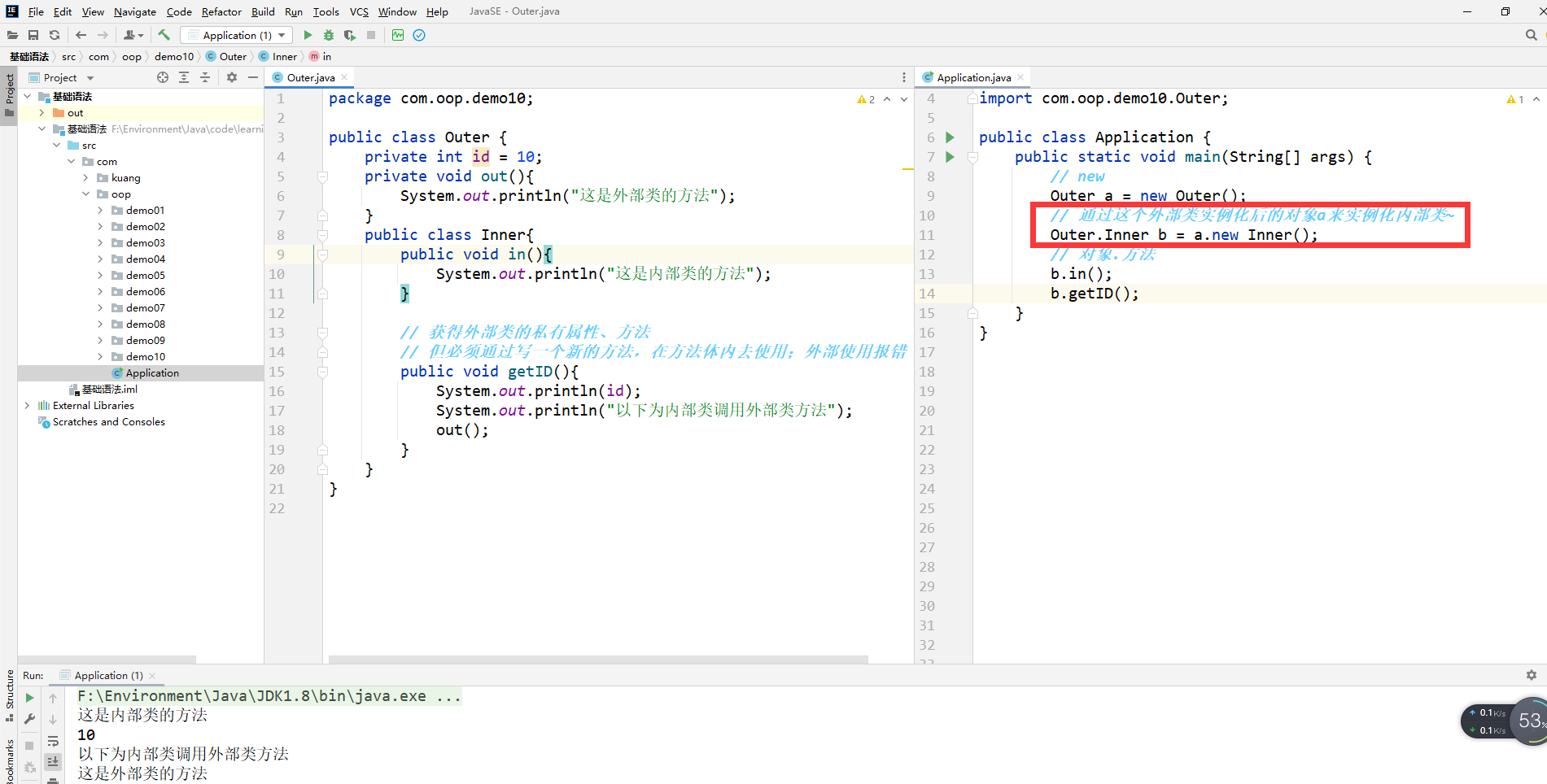The height and width of the screenshot is (784, 1547).
Task: Click the Search Everywhere magnifier icon
Action: [1531, 35]
